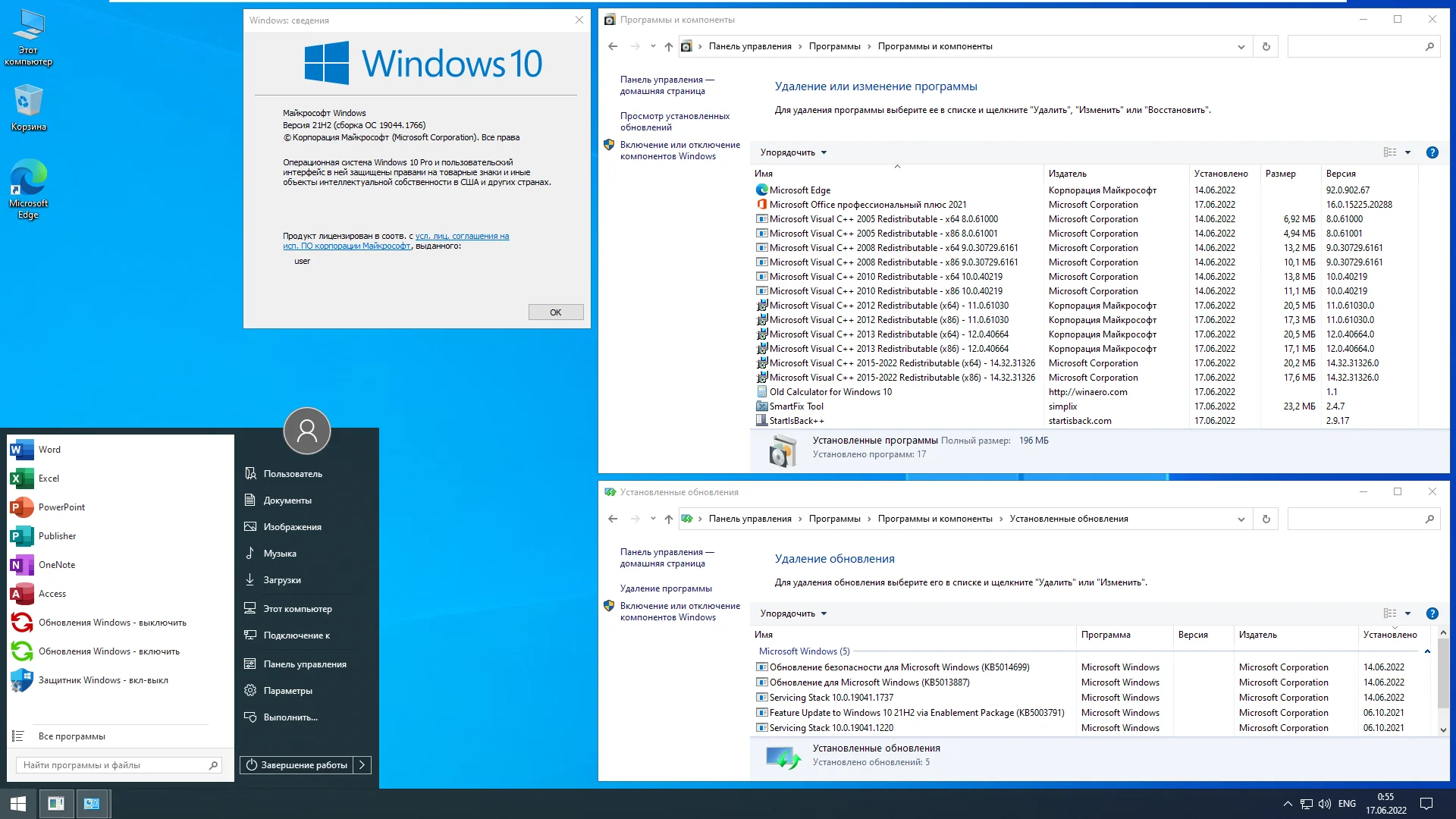Open shutdown options arrow next to shutdown button
1456x819 pixels.
tap(362, 765)
